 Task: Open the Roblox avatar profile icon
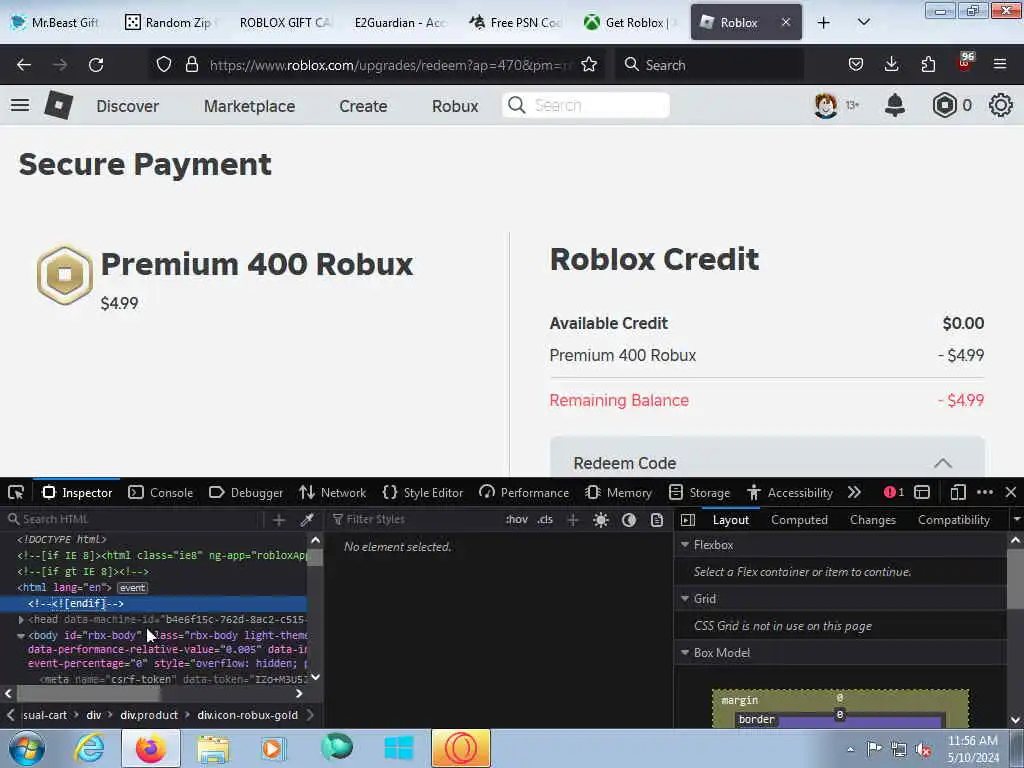[x=825, y=105]
